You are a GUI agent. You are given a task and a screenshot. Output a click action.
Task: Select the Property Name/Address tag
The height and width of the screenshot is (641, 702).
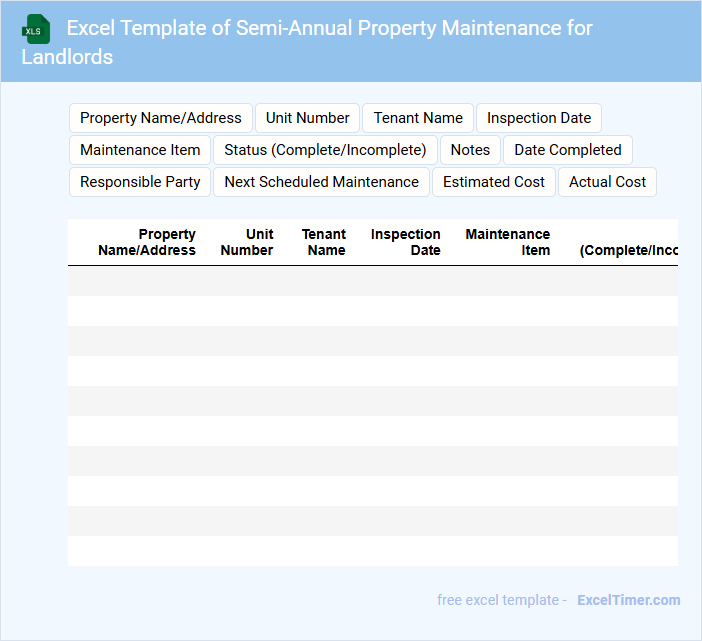(161, 118)
